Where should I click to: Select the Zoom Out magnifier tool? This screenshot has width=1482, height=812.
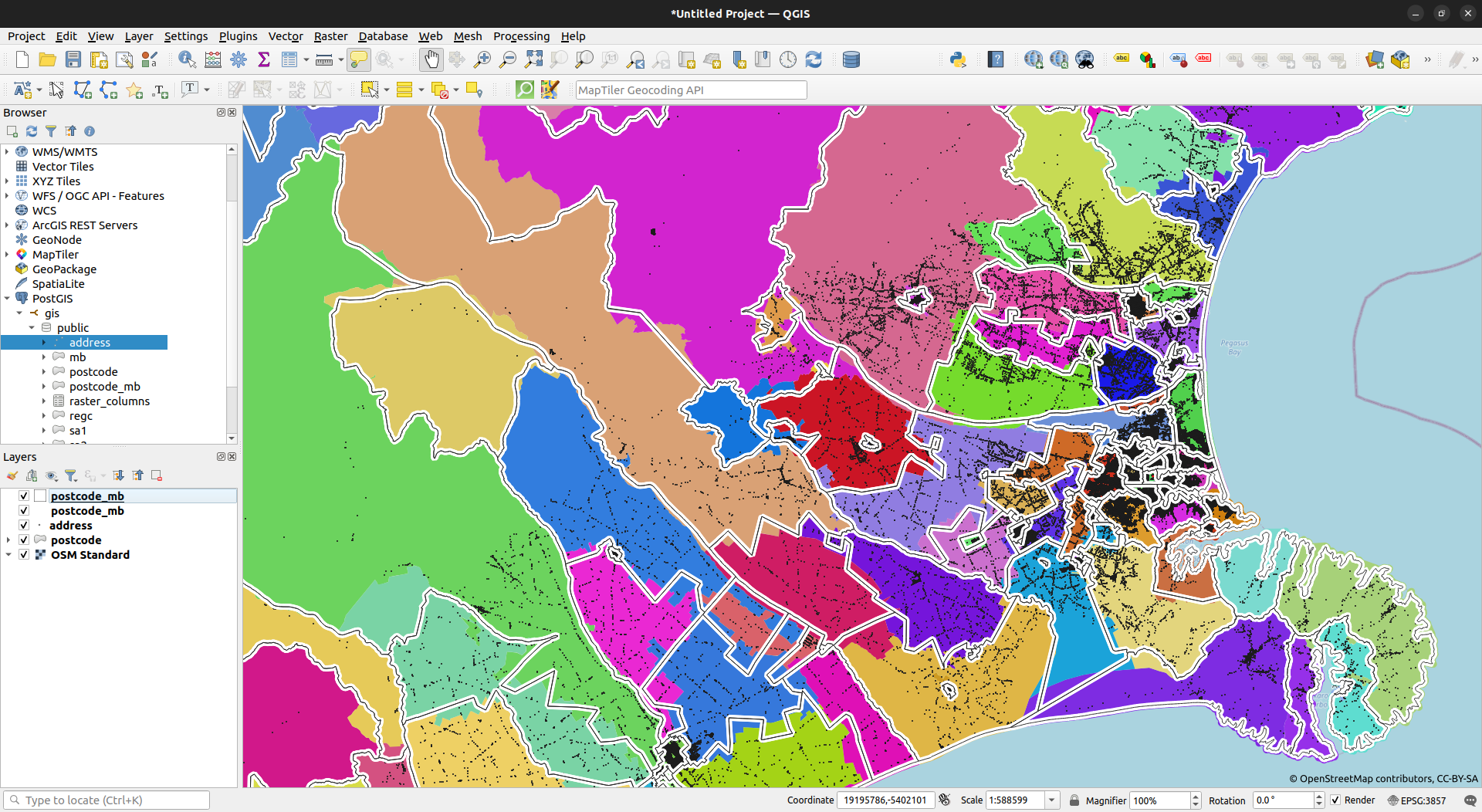[508, 59]
